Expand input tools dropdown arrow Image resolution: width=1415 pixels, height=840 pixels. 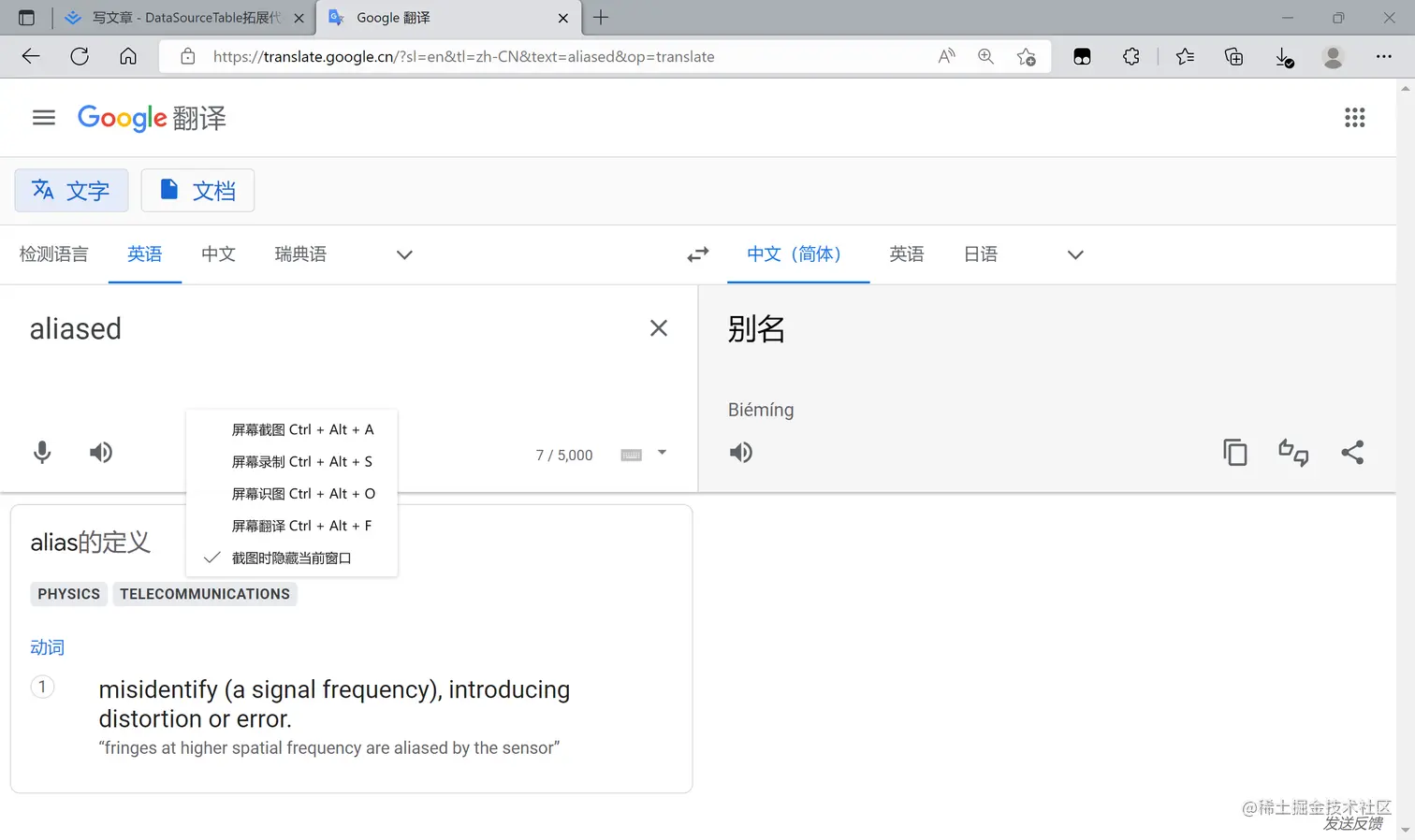[662, 453]
